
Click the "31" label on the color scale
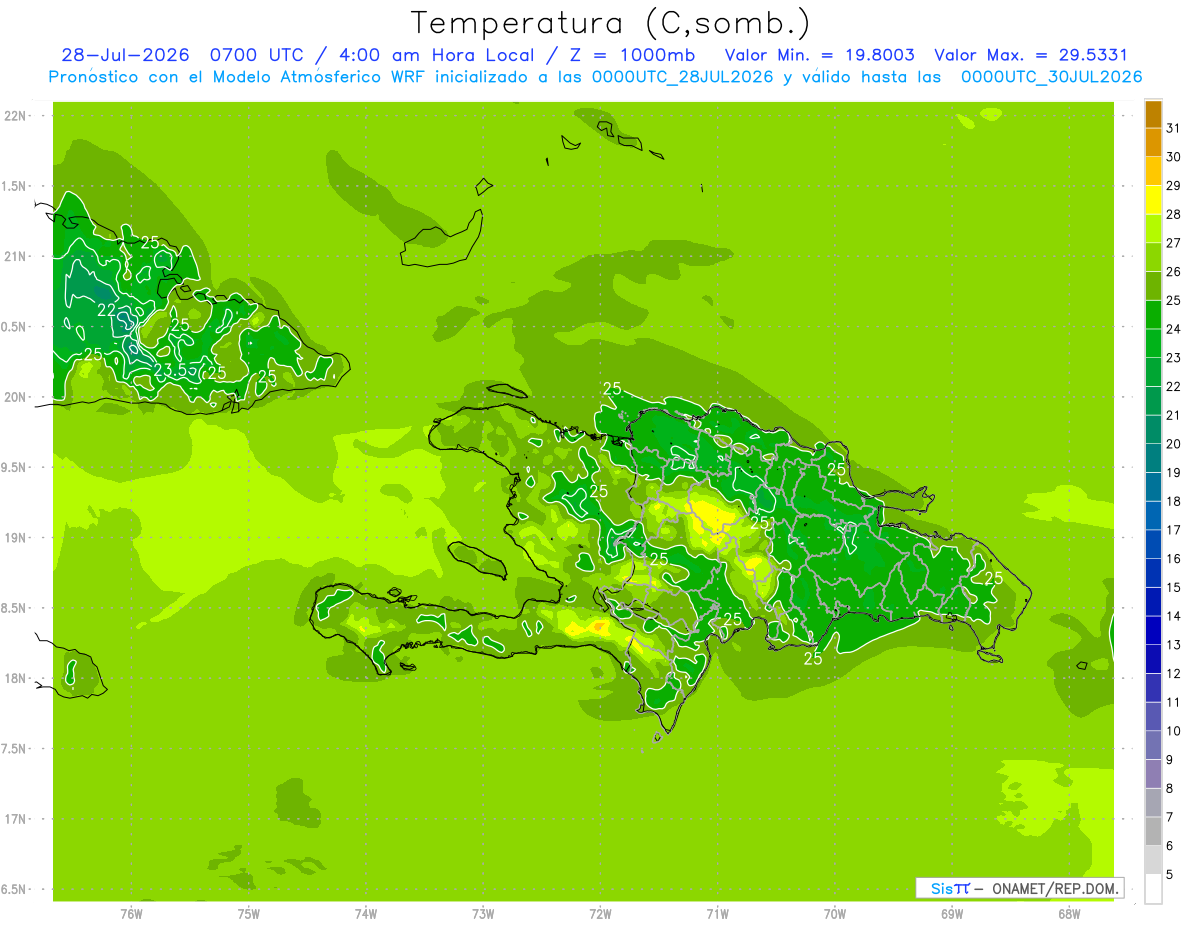(x=1173, y=128)
